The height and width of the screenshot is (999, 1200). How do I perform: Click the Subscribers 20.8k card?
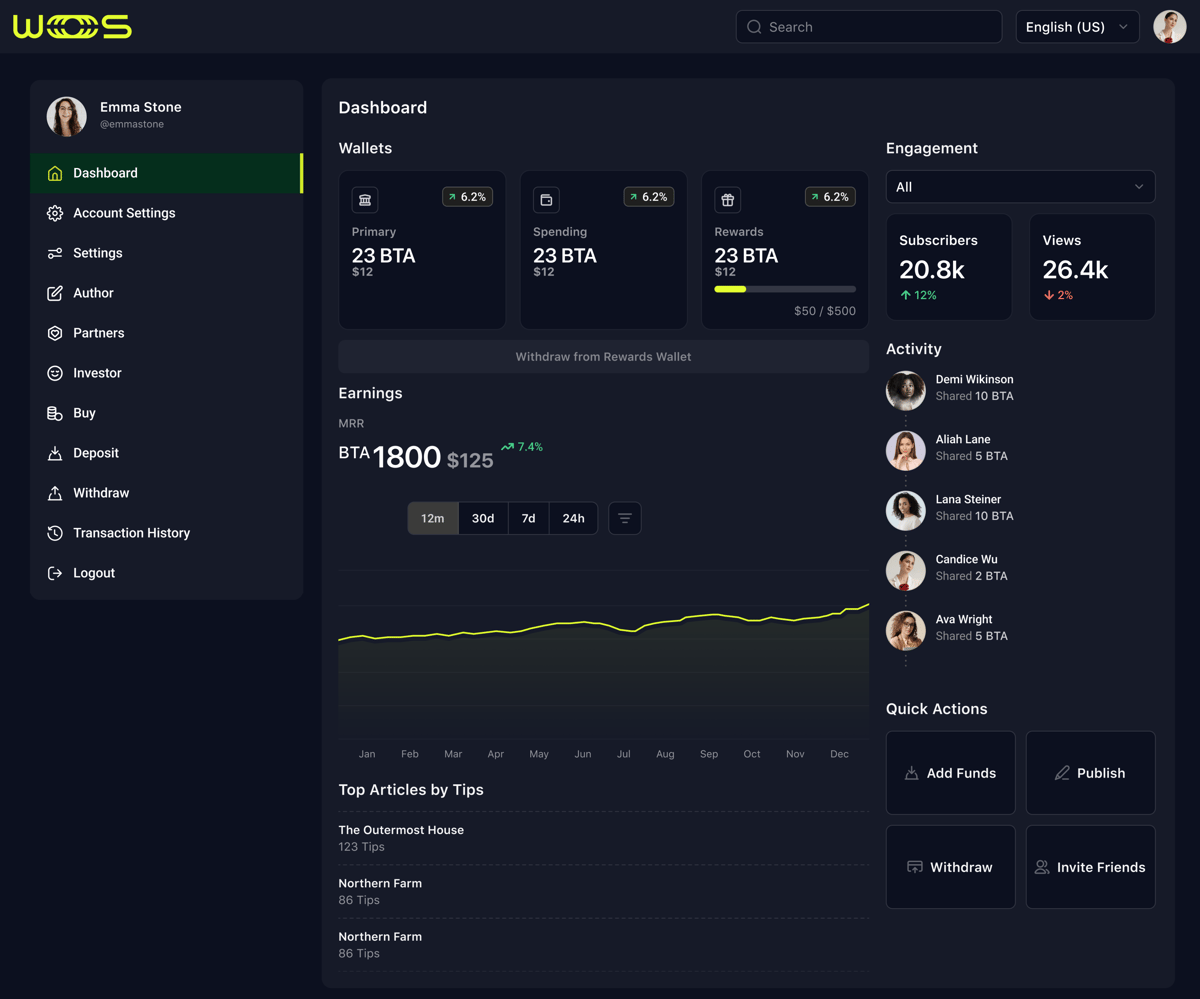point(949,267)
